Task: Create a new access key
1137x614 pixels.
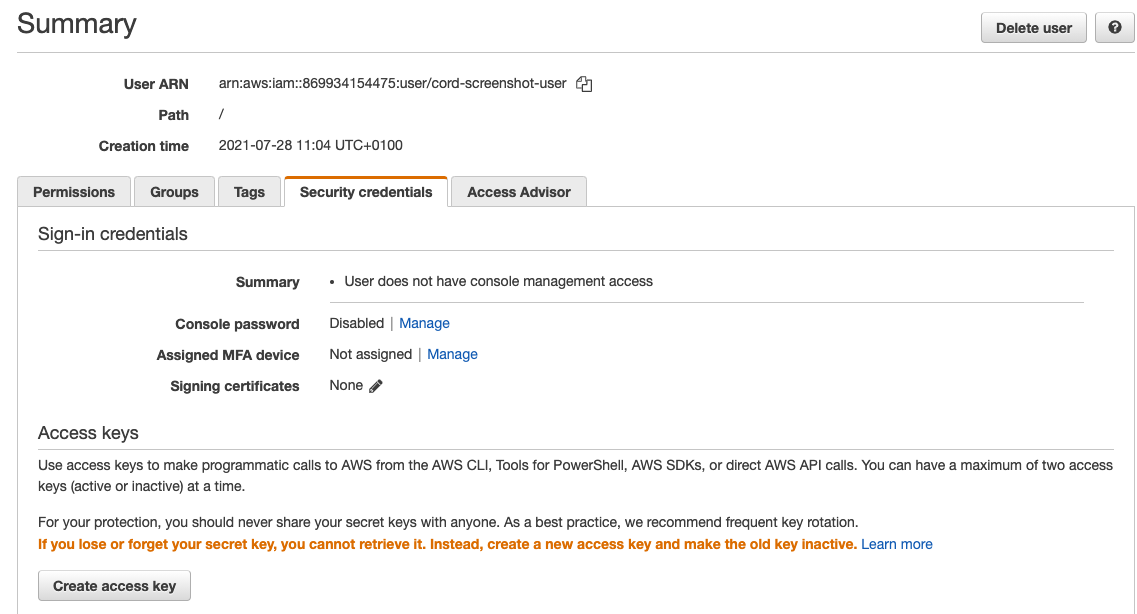Action: [113, 585]
